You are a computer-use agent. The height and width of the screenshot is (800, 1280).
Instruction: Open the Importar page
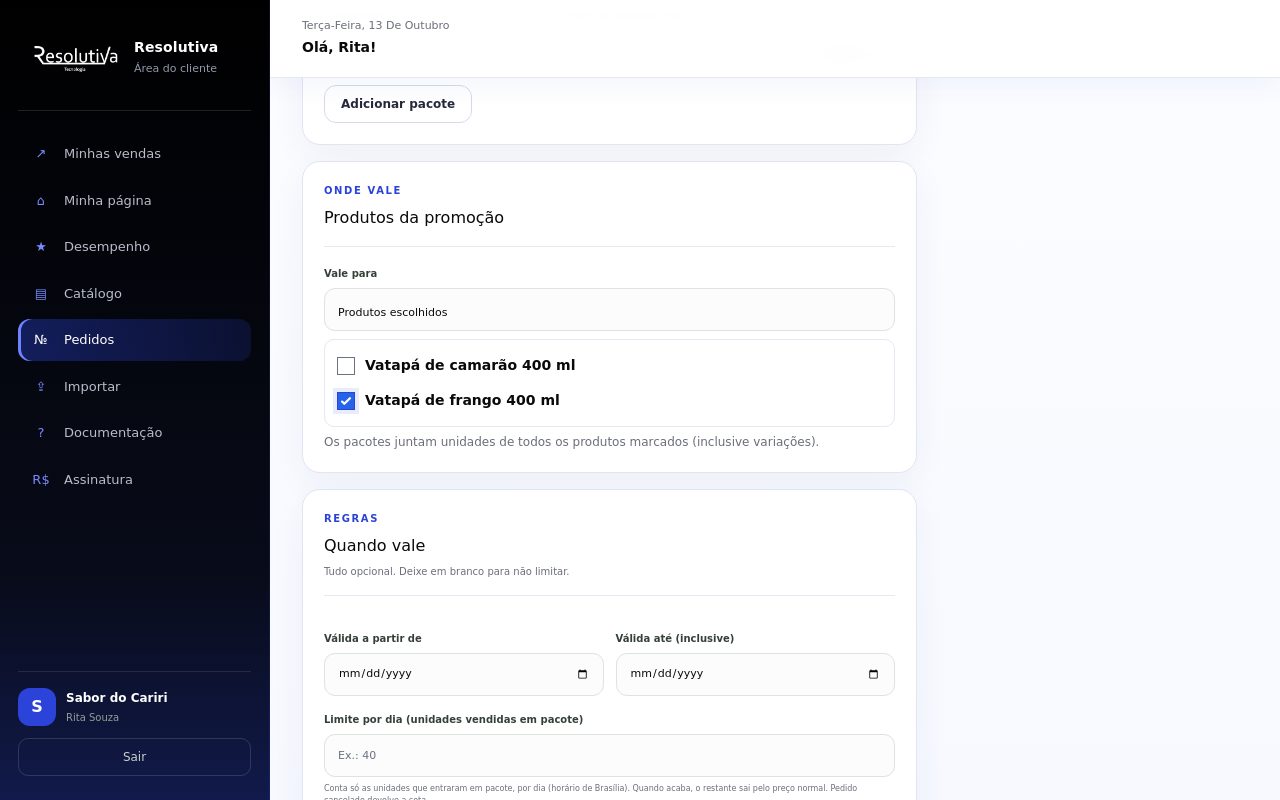click(134, 387)
